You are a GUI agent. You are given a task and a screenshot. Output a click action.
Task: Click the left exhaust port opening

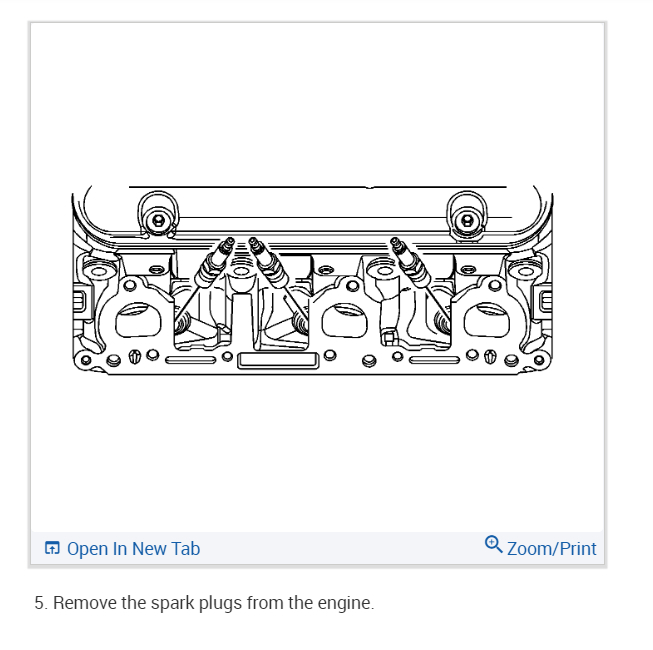point(138,320)
